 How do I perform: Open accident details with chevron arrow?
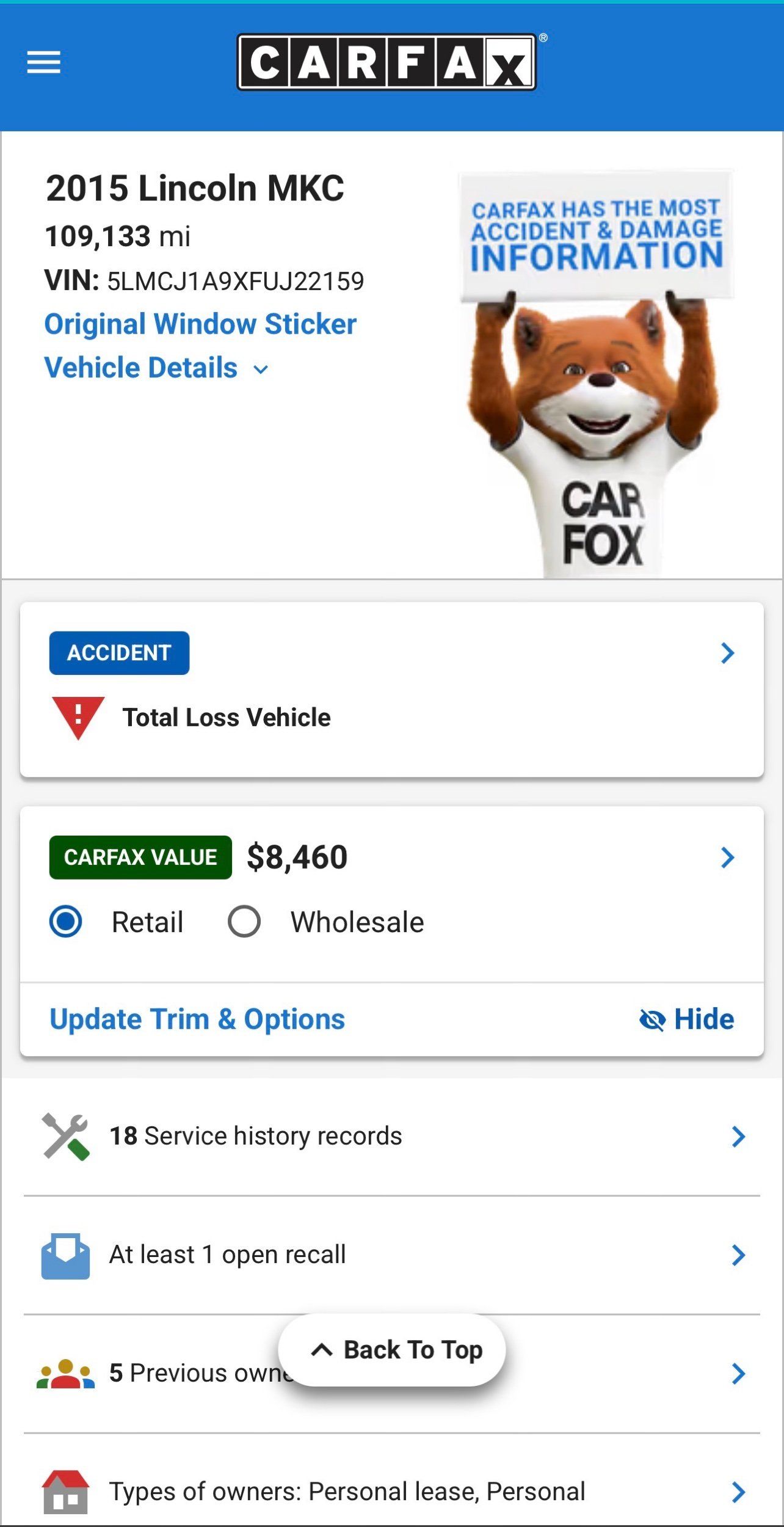727,653
